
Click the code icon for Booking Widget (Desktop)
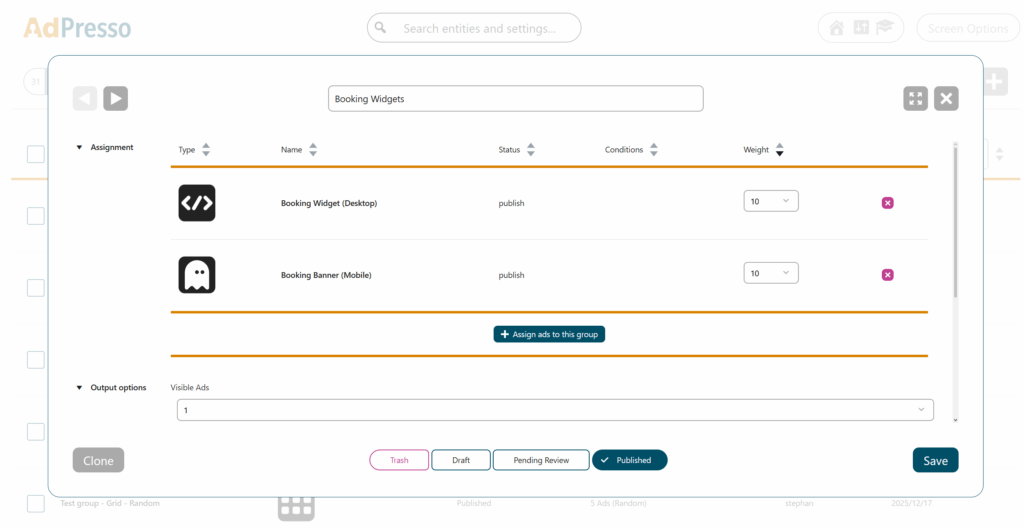[x=197, y=203]
